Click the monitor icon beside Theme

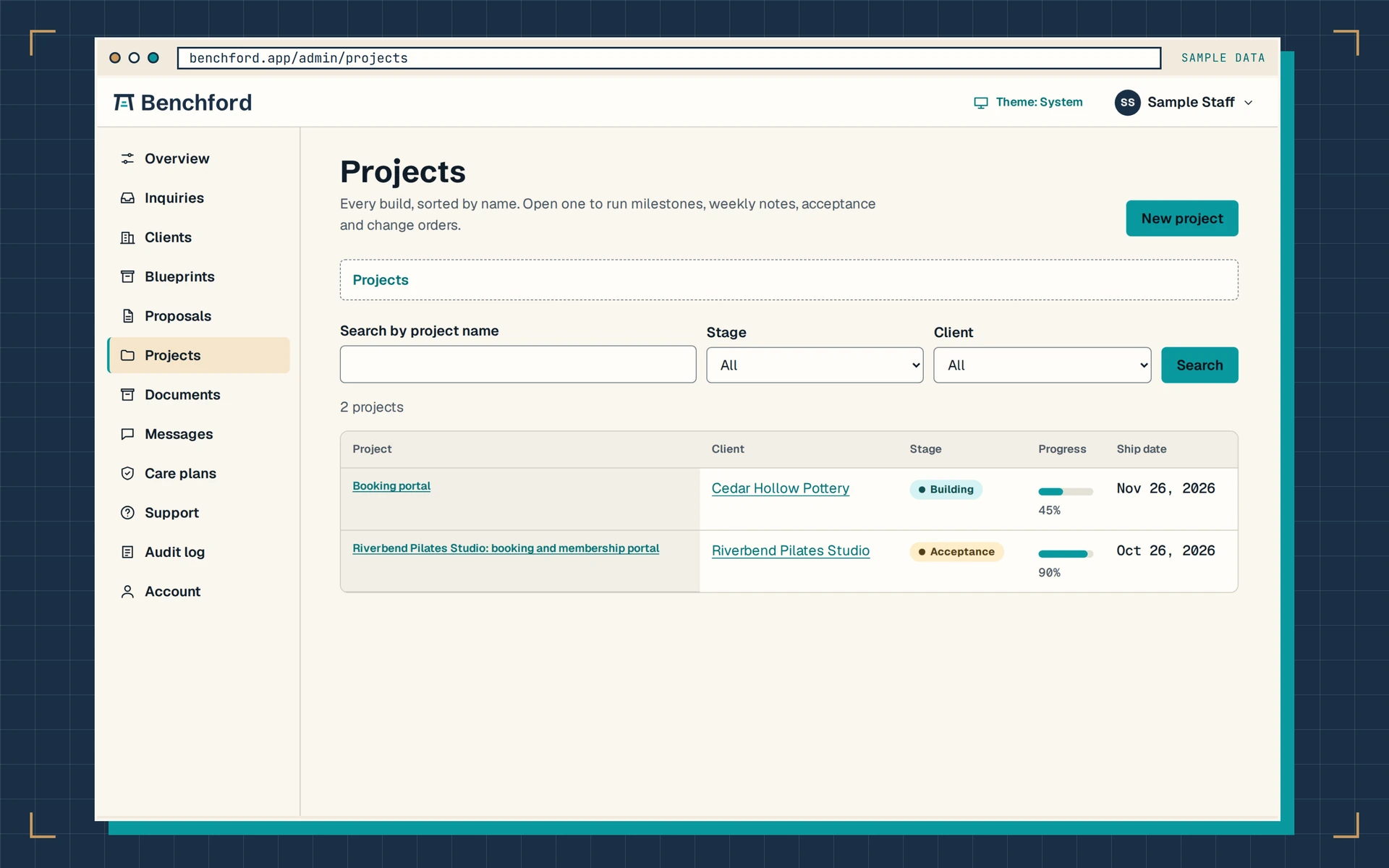coord(981,103)
